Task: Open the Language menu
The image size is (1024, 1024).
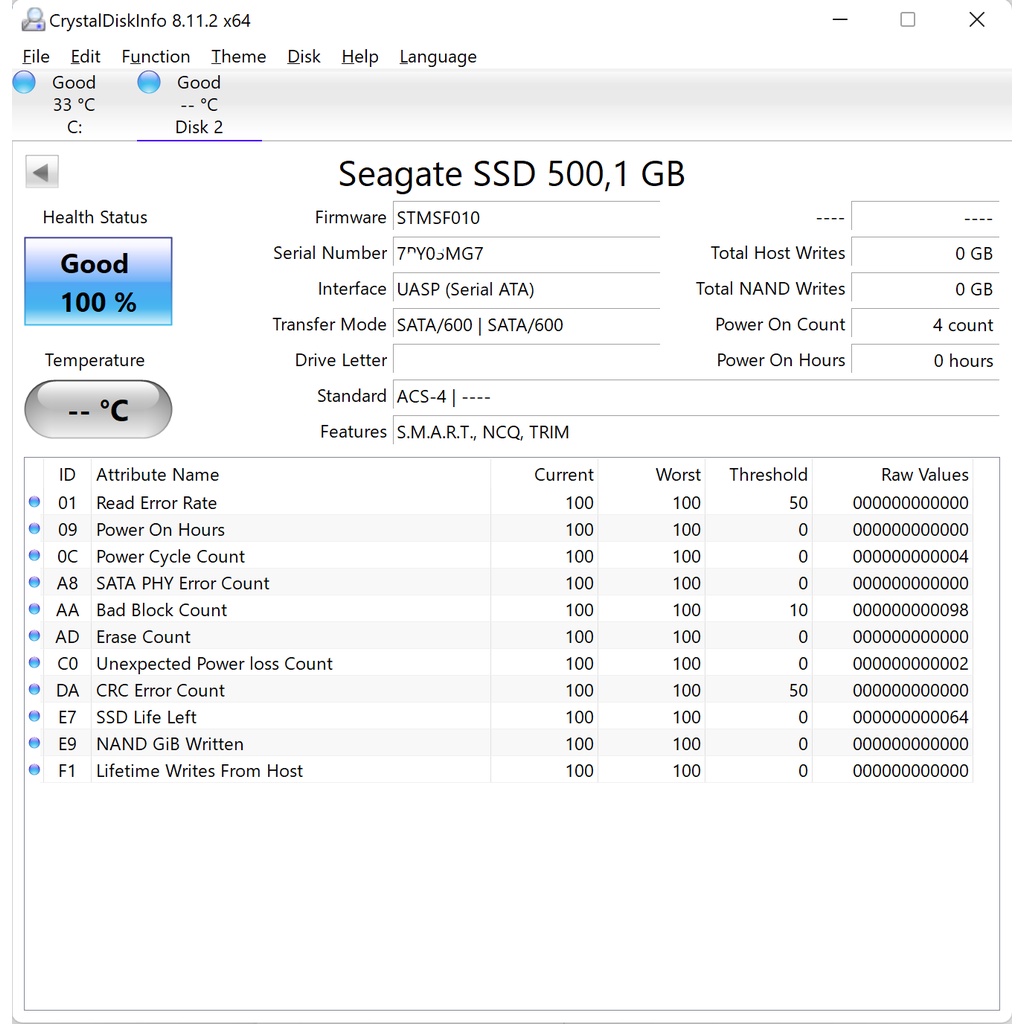Action: coord(438,57)
